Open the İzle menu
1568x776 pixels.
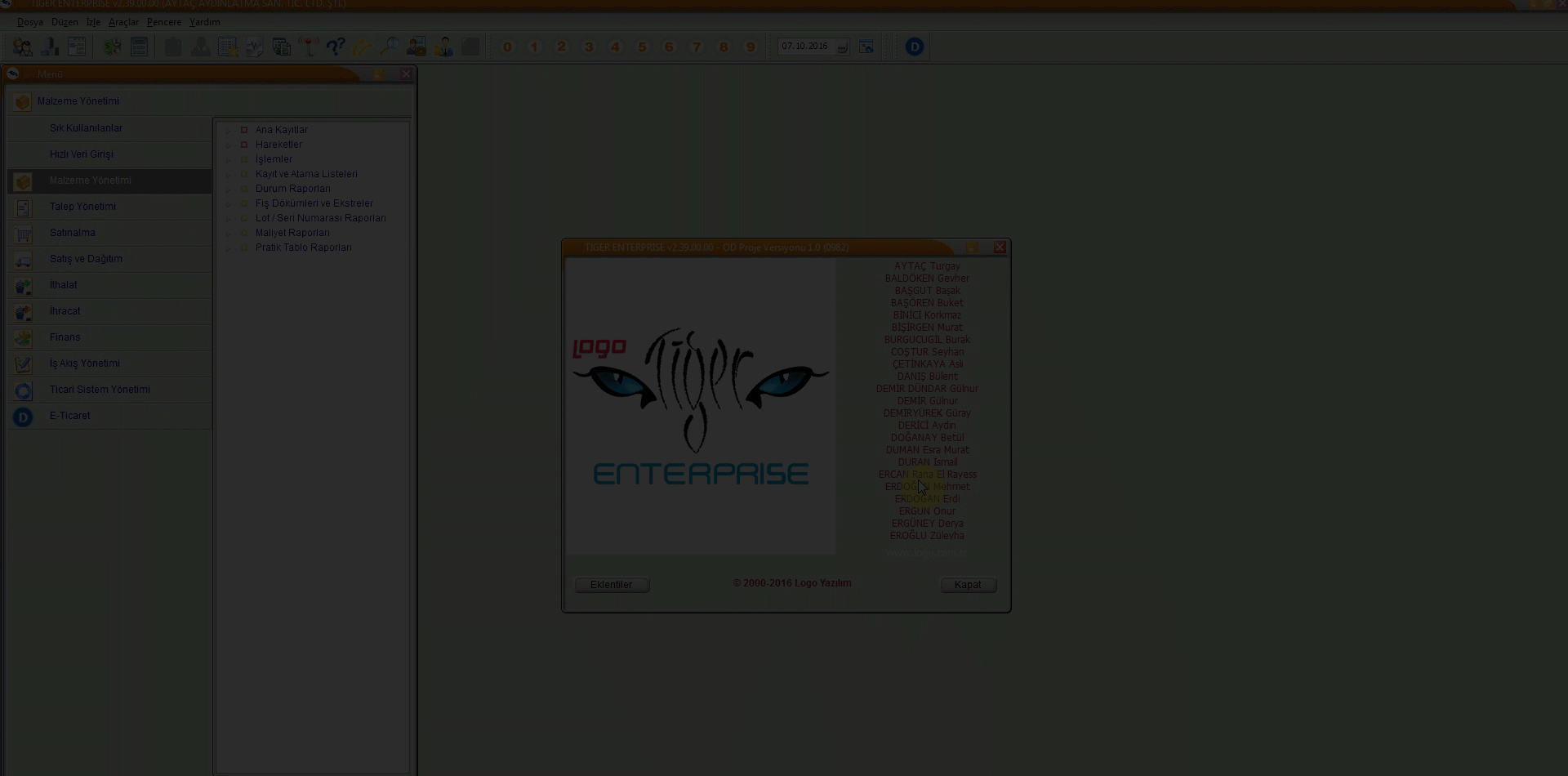tap(93, 22)
